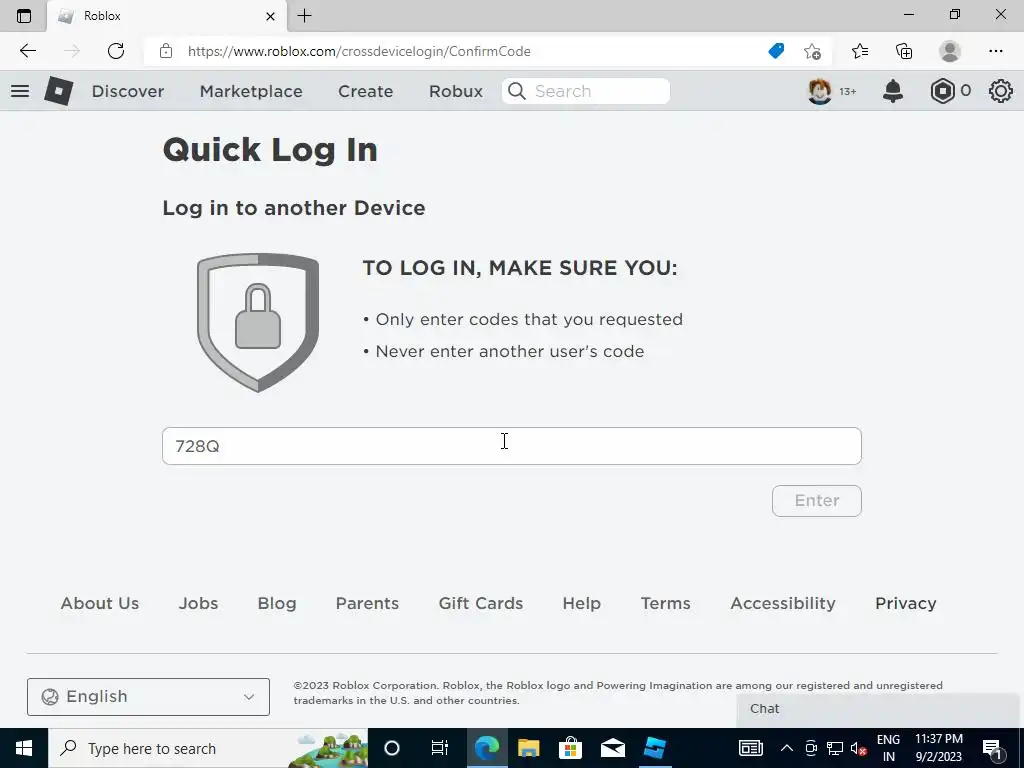Open the Privacy footer link

point(906,603)
